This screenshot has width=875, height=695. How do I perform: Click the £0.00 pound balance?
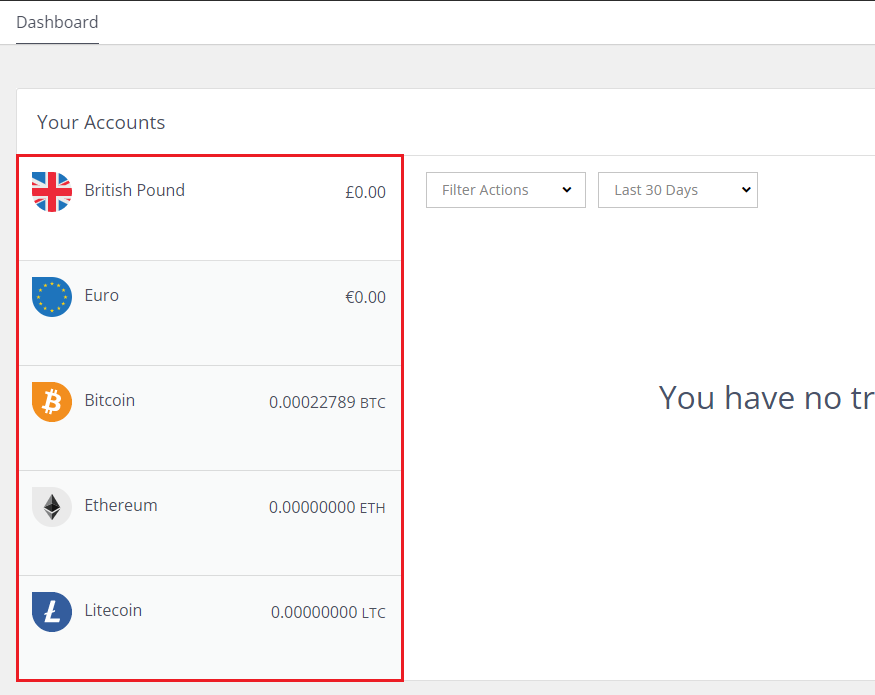366,192
